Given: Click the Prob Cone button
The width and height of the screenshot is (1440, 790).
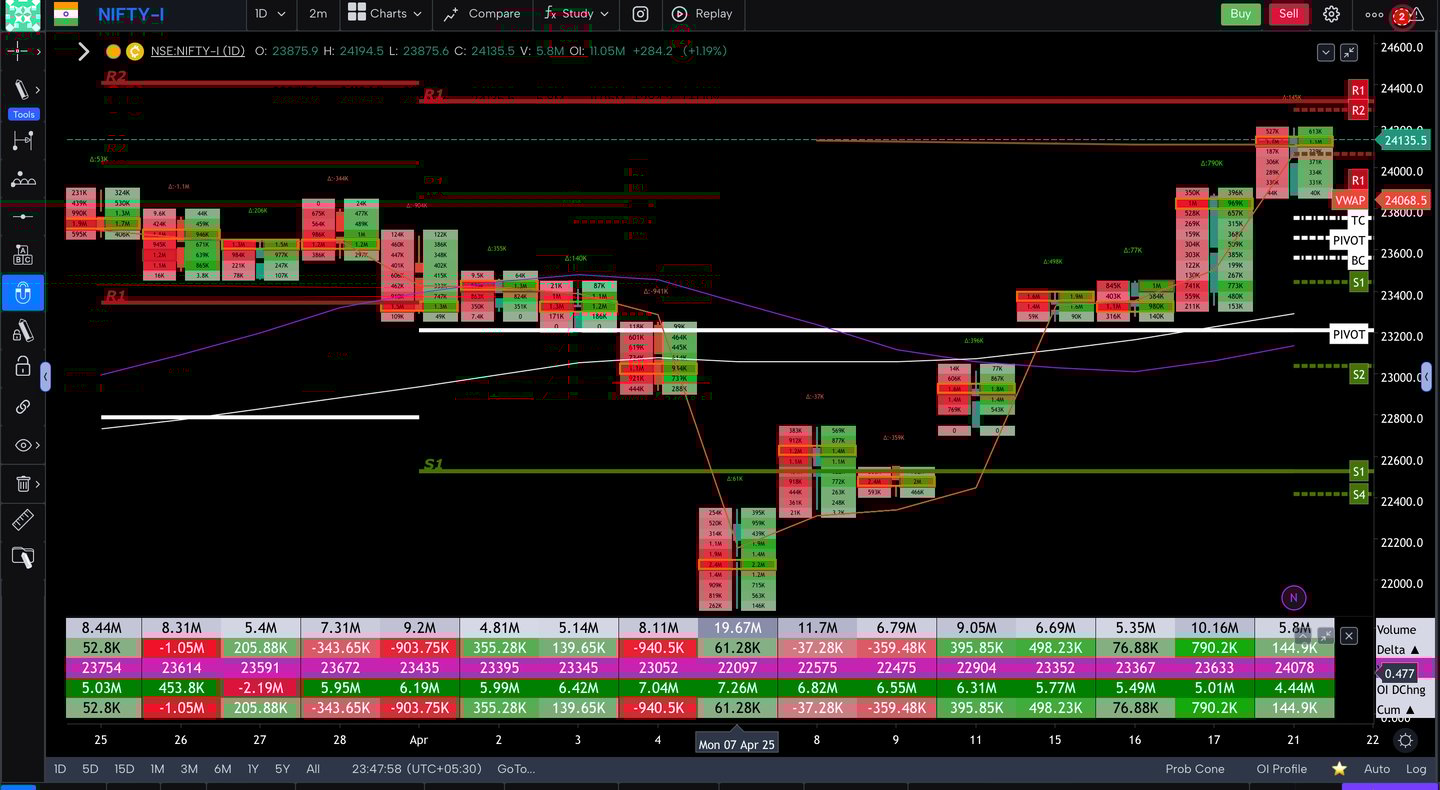Looking at the screenshot, I should [x=1195, y=769].
